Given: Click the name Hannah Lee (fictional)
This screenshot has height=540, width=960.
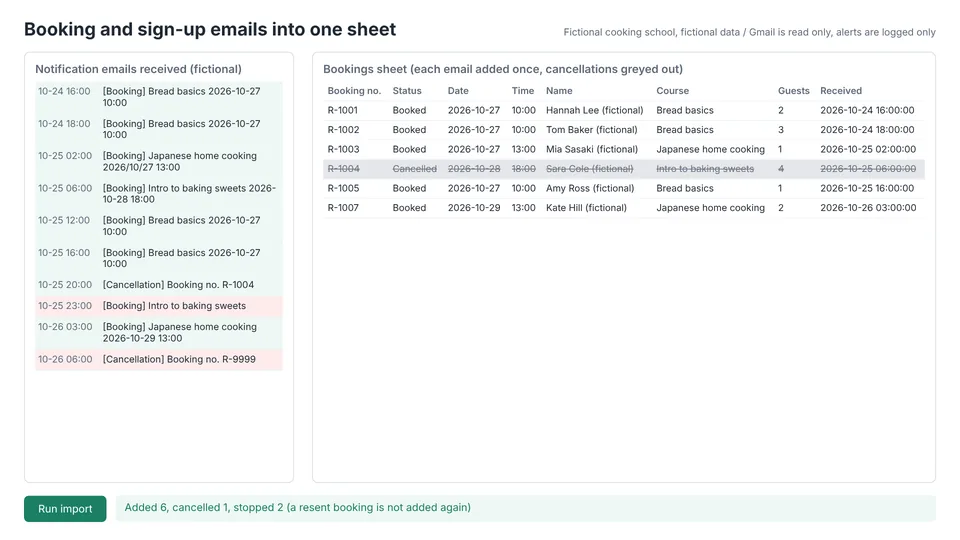Looking at the screenshot, I should coord(594,110).
